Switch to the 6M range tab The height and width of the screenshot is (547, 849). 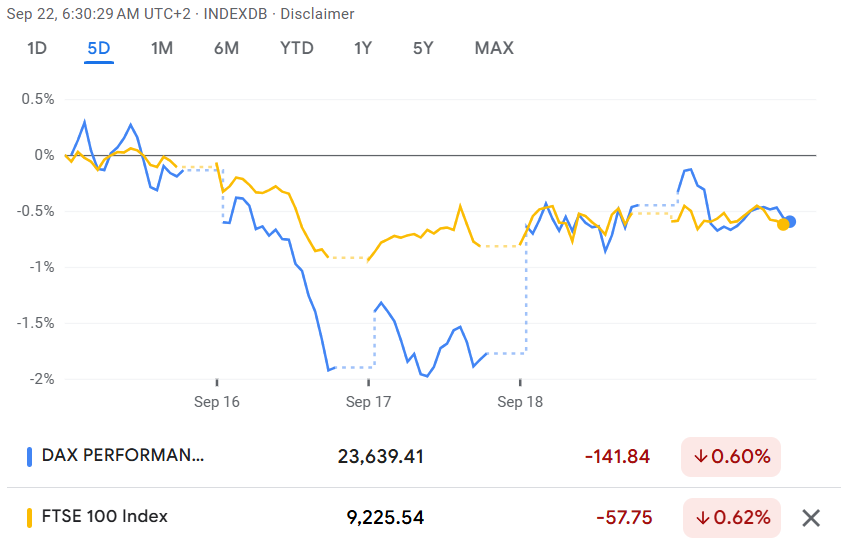pyautogui.click(x=226, y=48)
